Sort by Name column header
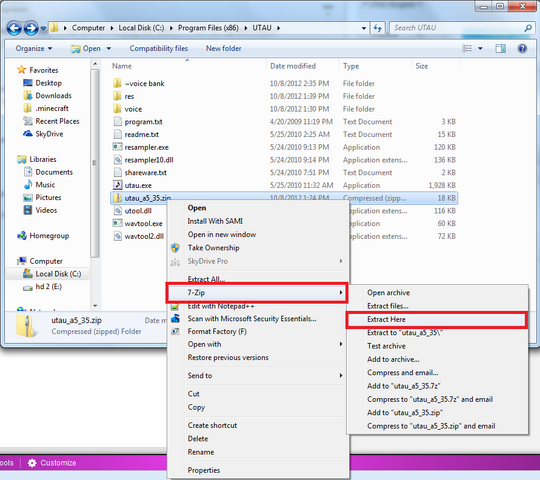Viewport: 540px width, 480px height. (122, 66)
